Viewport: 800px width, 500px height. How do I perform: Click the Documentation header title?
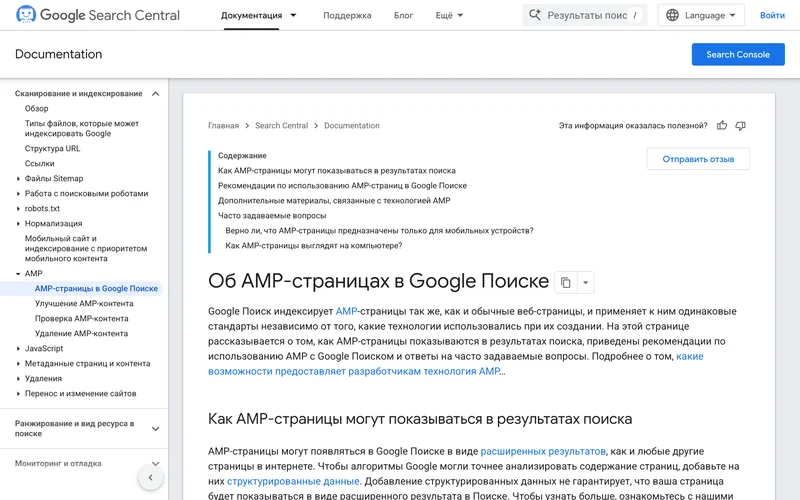(59, 54)
